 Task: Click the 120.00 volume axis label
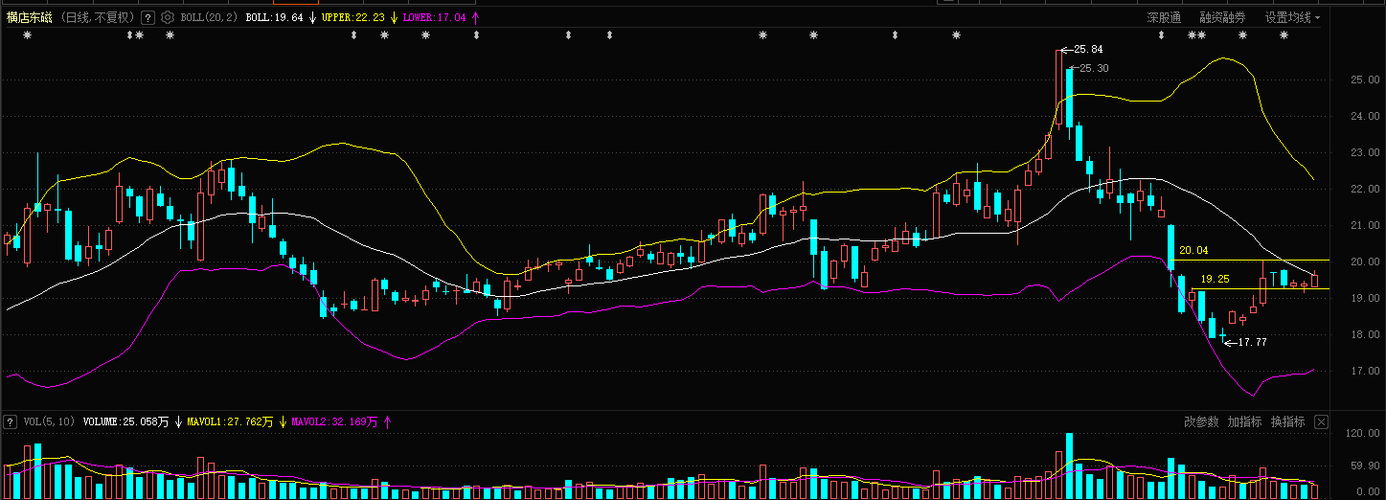tap(1362, 433)
